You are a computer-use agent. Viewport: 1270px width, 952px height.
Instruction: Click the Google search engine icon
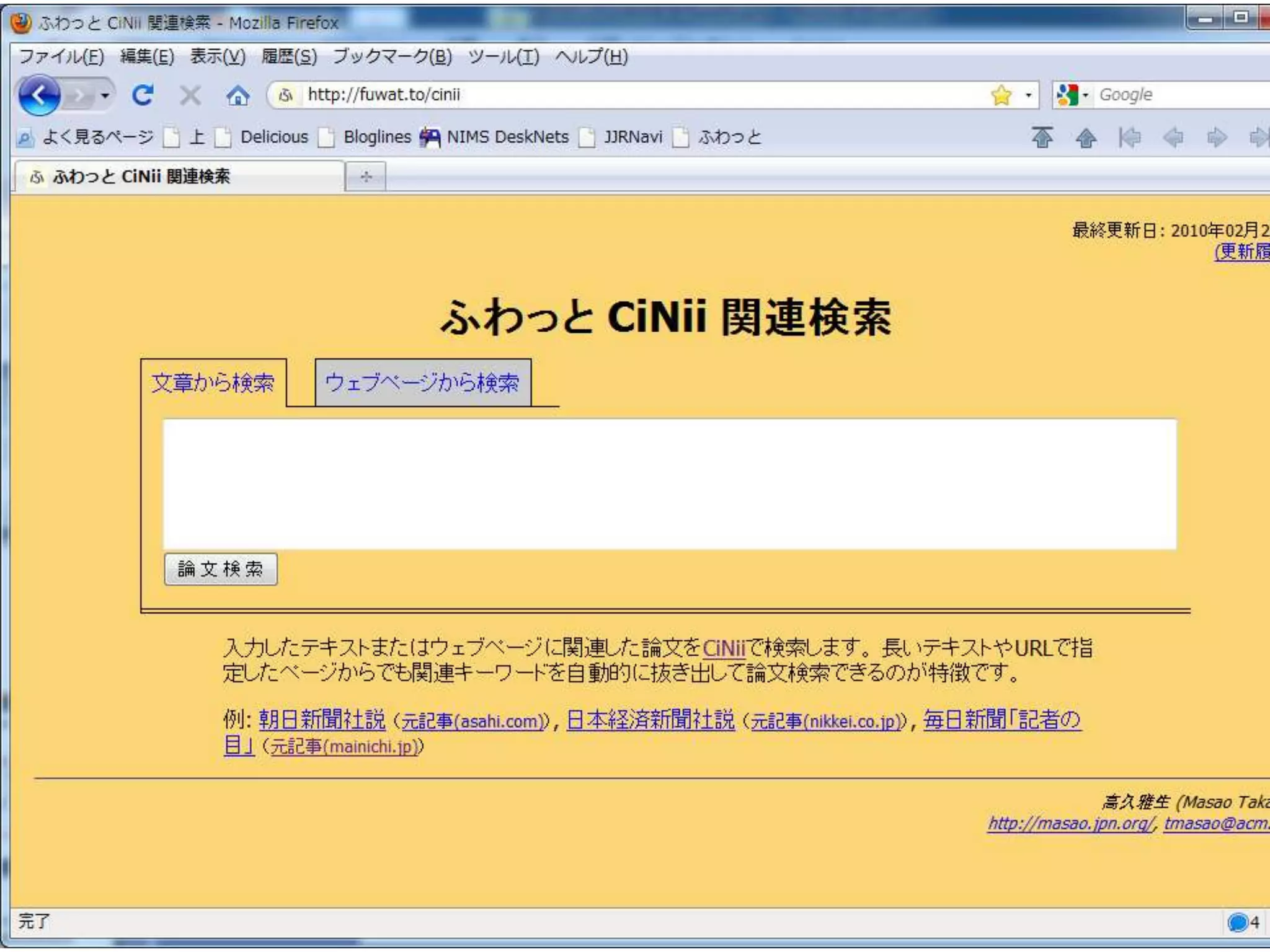point(1067,95)
